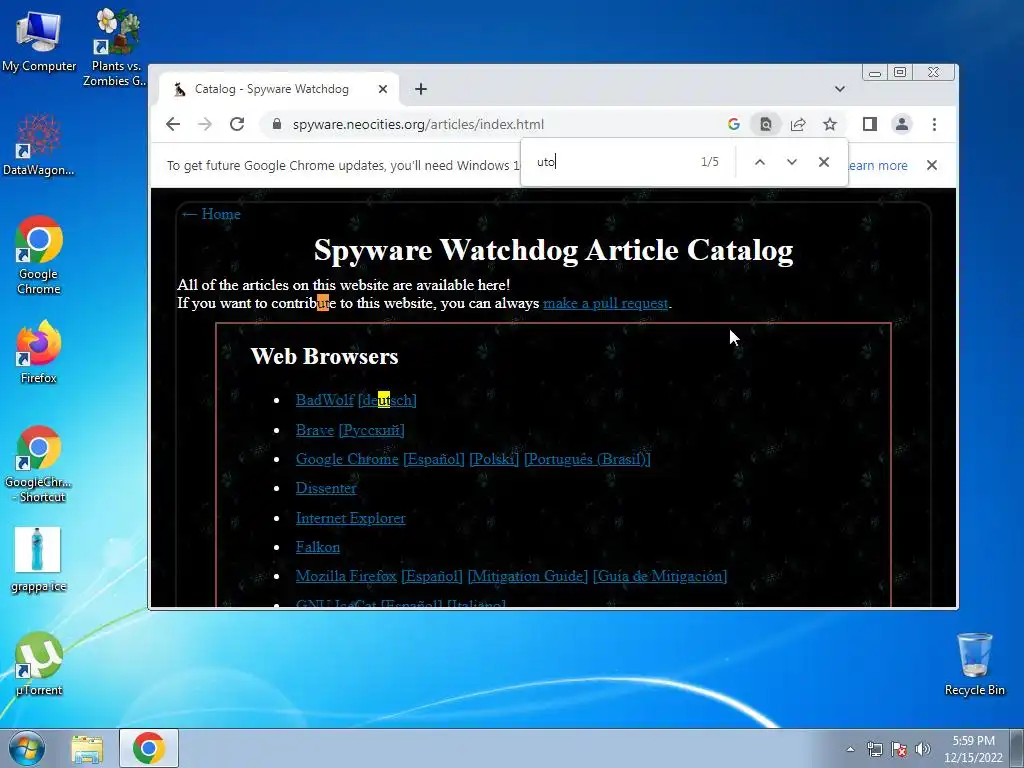This screenshot has width=1024, height=768.
Task: View site security lock info
Action: 277,124
